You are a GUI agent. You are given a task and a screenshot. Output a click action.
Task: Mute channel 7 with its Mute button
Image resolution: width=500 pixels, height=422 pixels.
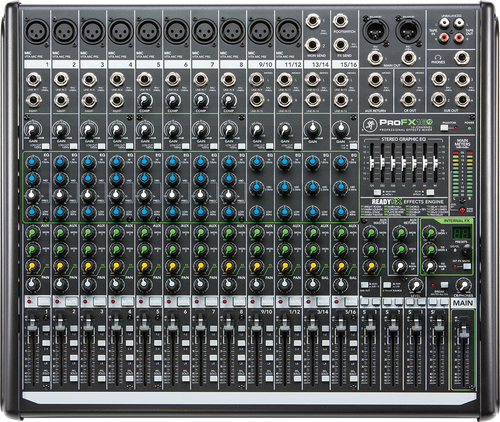click(211, 301)
